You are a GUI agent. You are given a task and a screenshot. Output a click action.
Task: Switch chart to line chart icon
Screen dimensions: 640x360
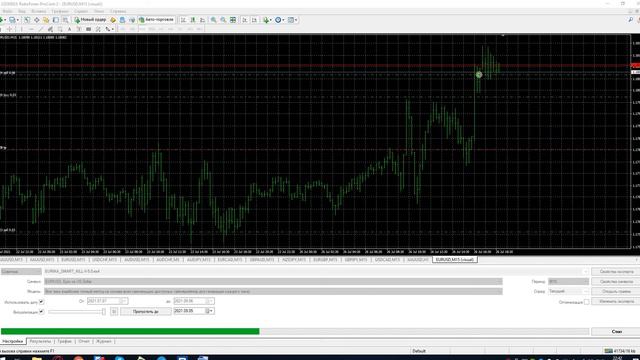tap(202, 20)
